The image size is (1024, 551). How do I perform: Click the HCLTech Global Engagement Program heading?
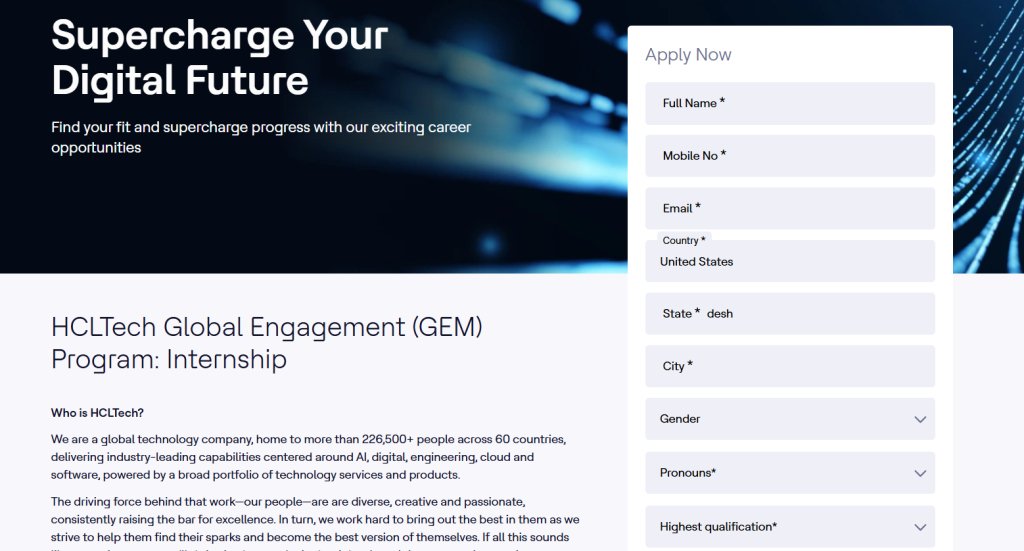266,342
